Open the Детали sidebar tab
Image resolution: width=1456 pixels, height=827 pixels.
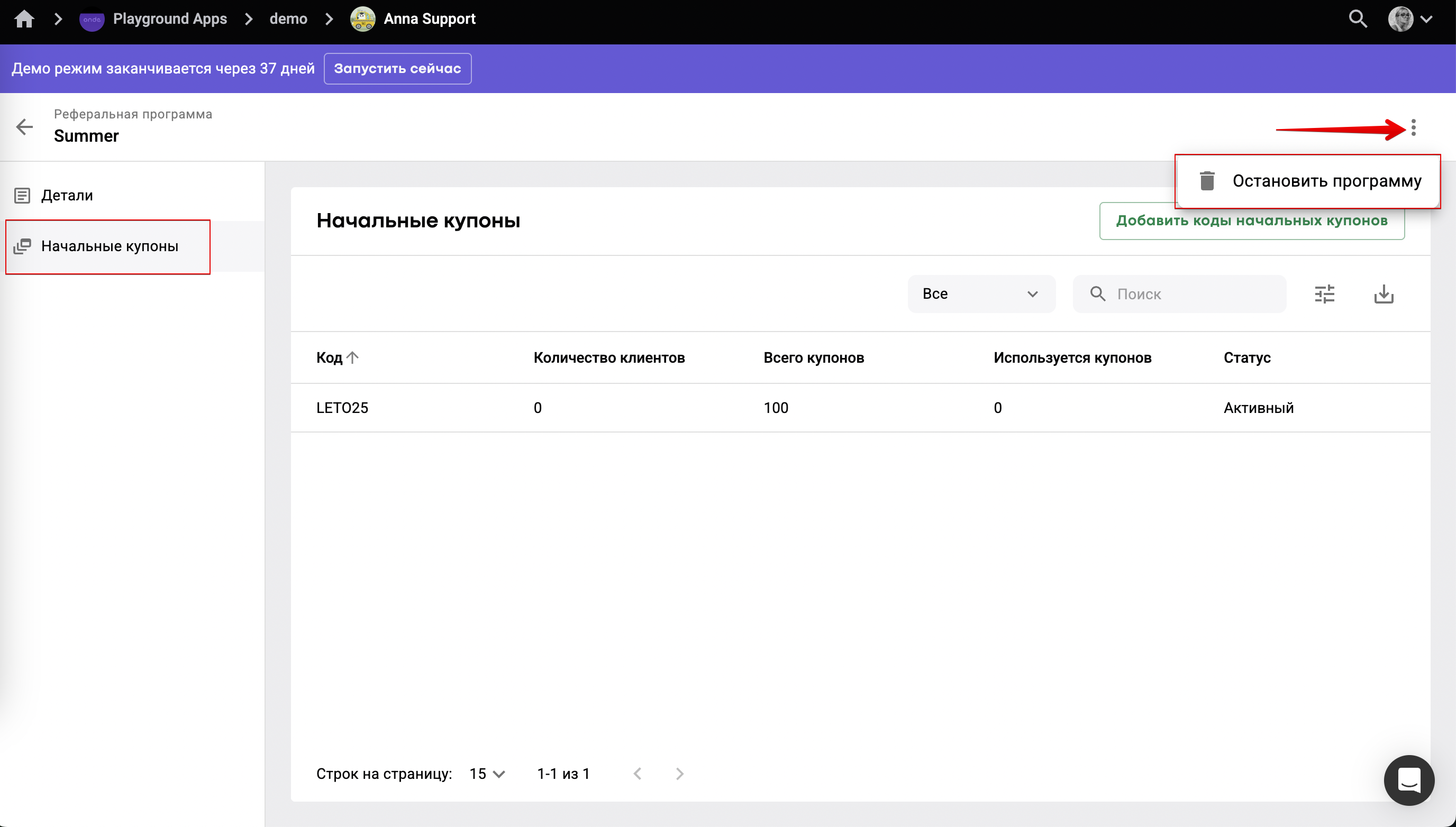[67, 196]
